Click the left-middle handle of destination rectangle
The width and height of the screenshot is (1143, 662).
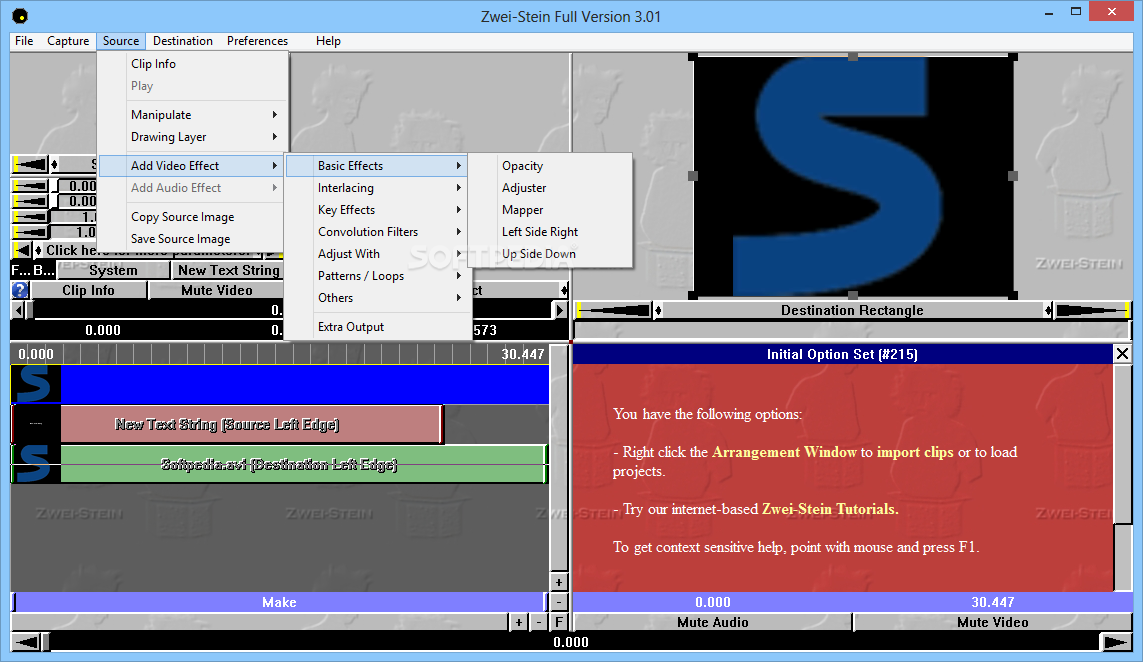[693, 176]
